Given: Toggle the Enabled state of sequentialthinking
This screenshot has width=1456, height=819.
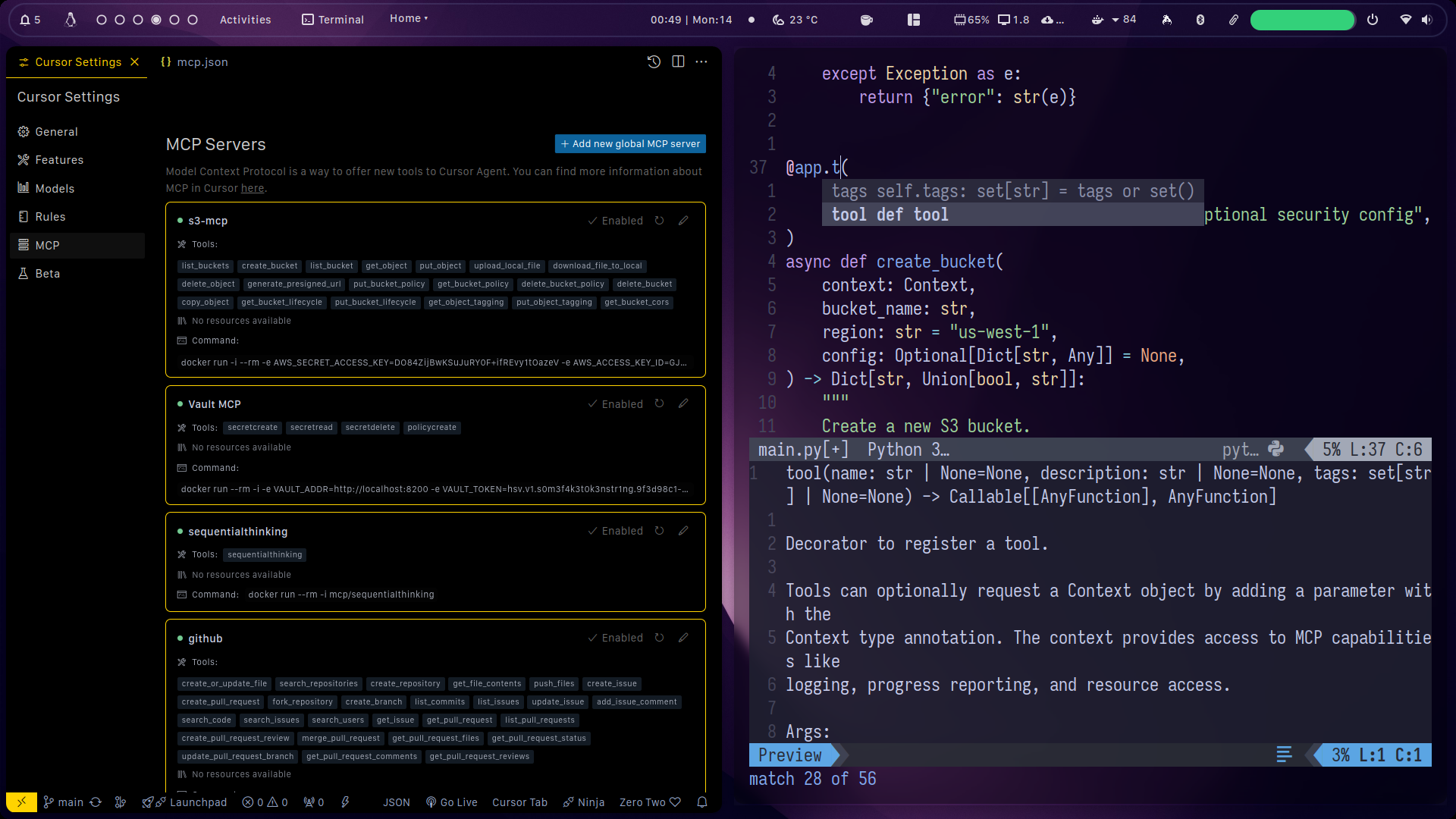Looking at the screenshot, I should pos(615,531).
